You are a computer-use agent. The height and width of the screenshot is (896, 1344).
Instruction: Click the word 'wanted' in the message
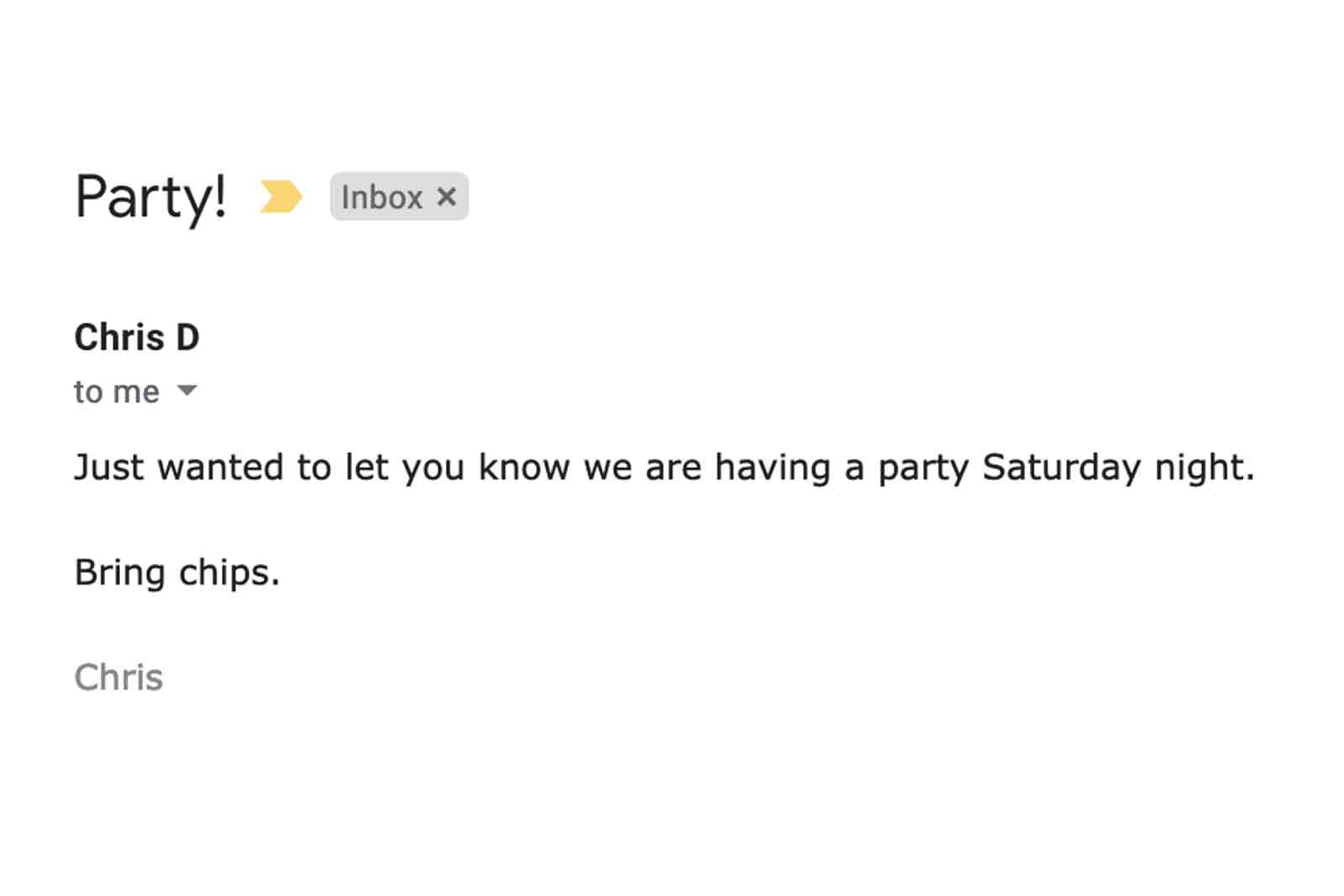click(220, 467)
